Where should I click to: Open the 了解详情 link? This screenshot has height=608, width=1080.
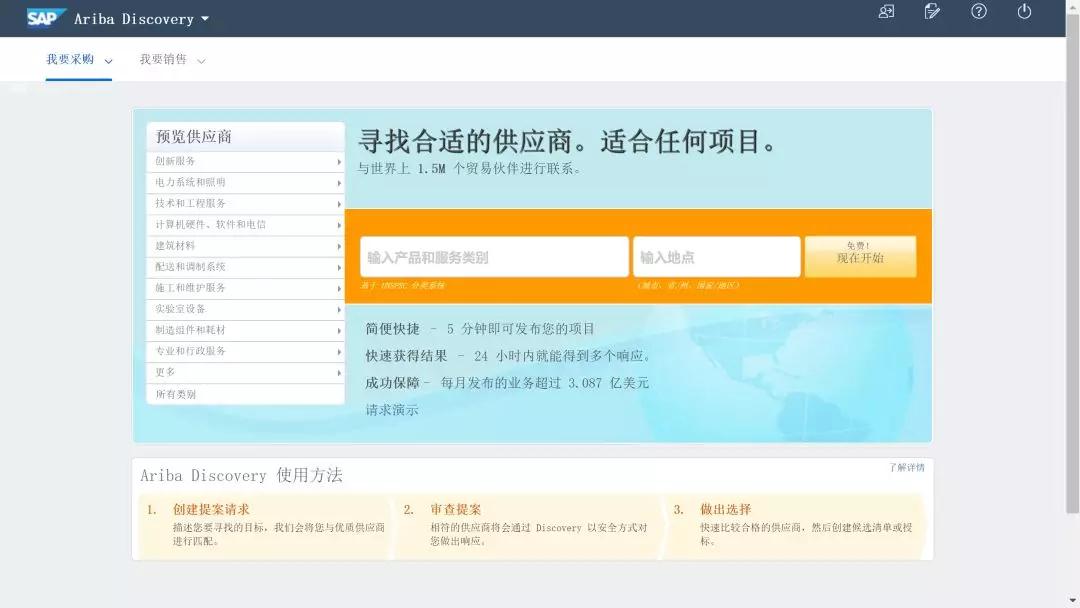click(x=906, y=468)
